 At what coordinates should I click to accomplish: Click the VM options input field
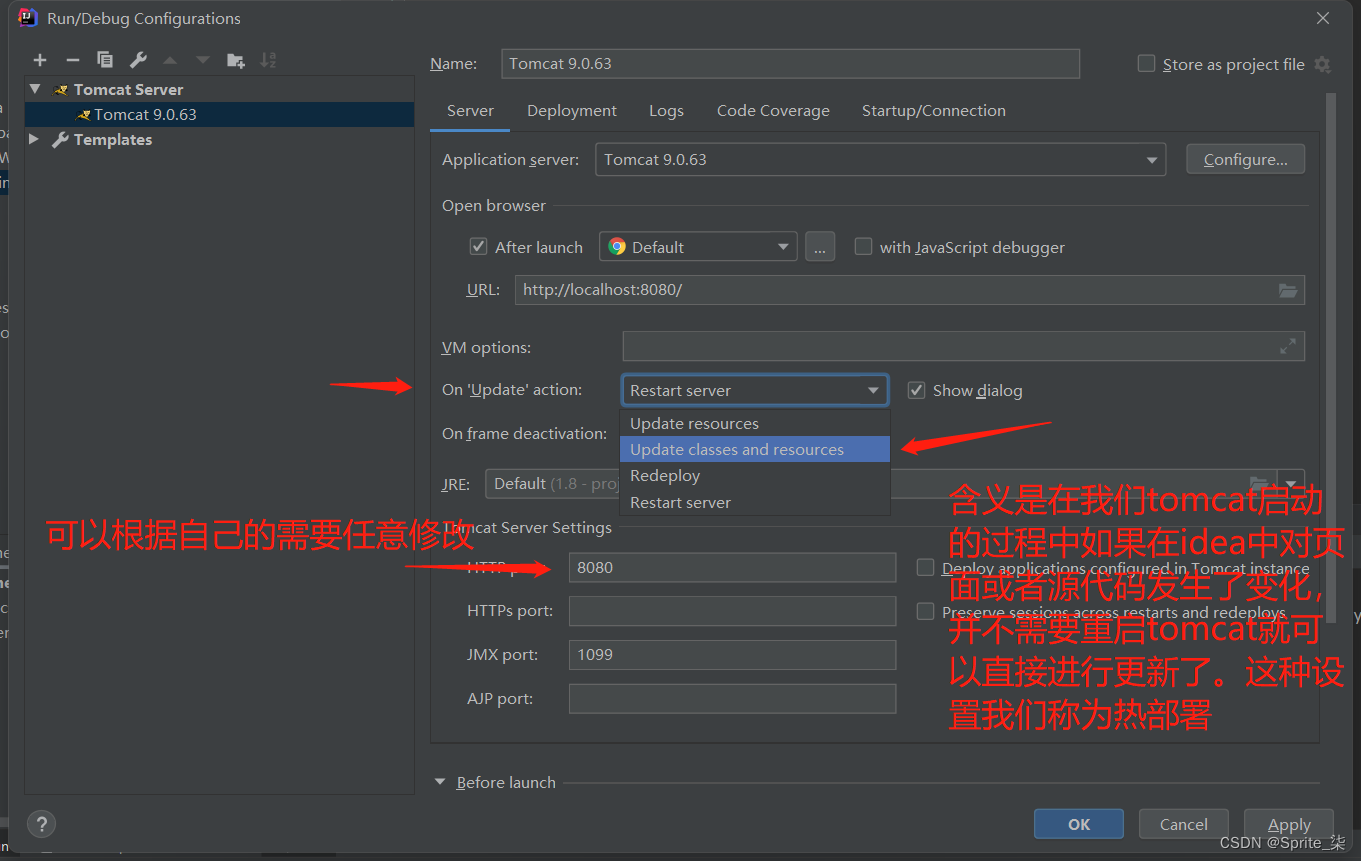(963, 347)
